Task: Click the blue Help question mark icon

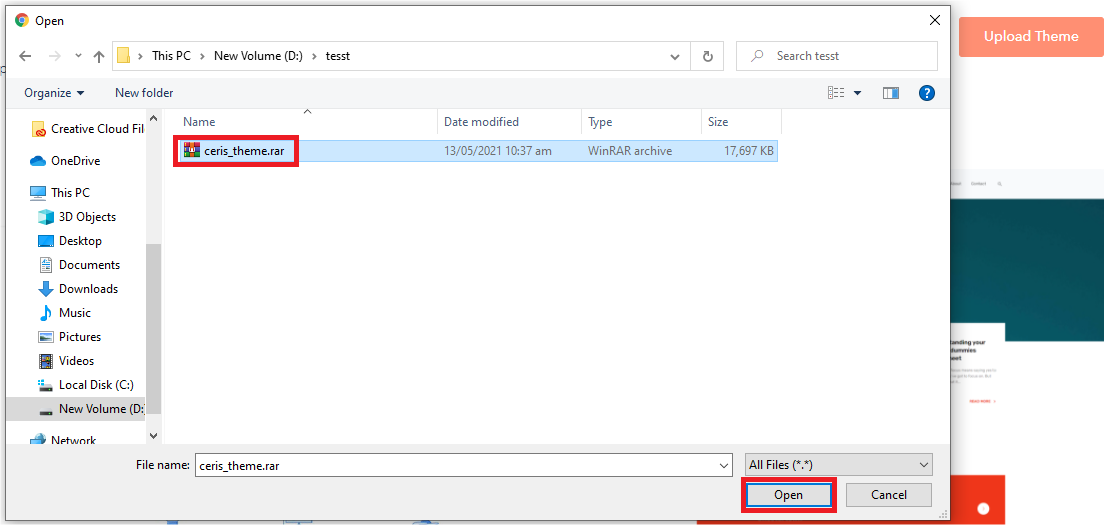Action: 926,93
